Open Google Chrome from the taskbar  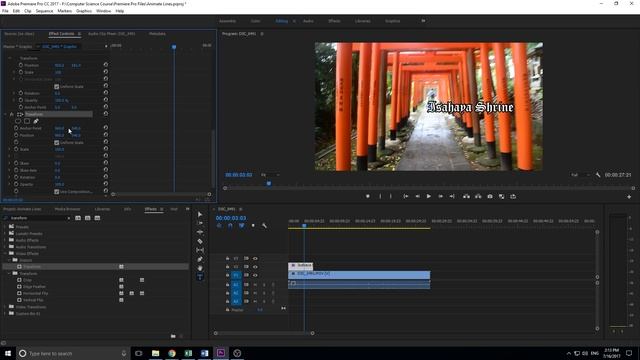tap(172, 353)
